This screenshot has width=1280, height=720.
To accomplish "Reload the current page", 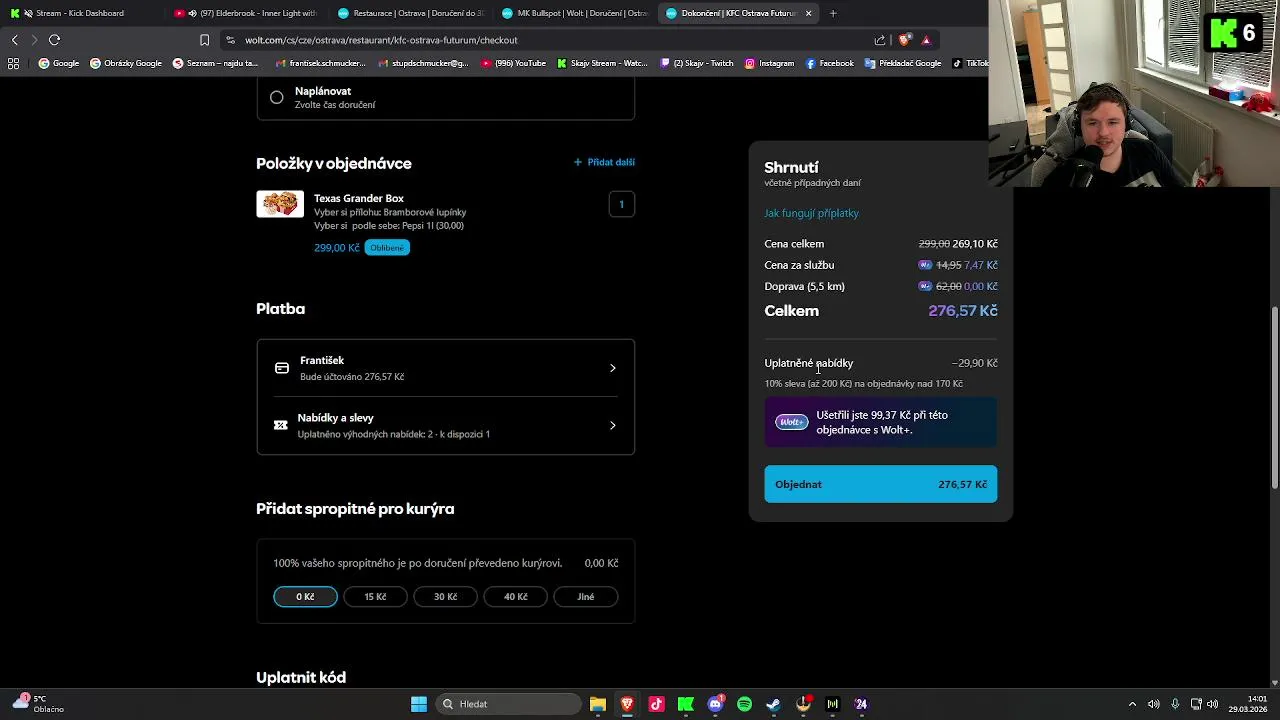I will (55, 40).
